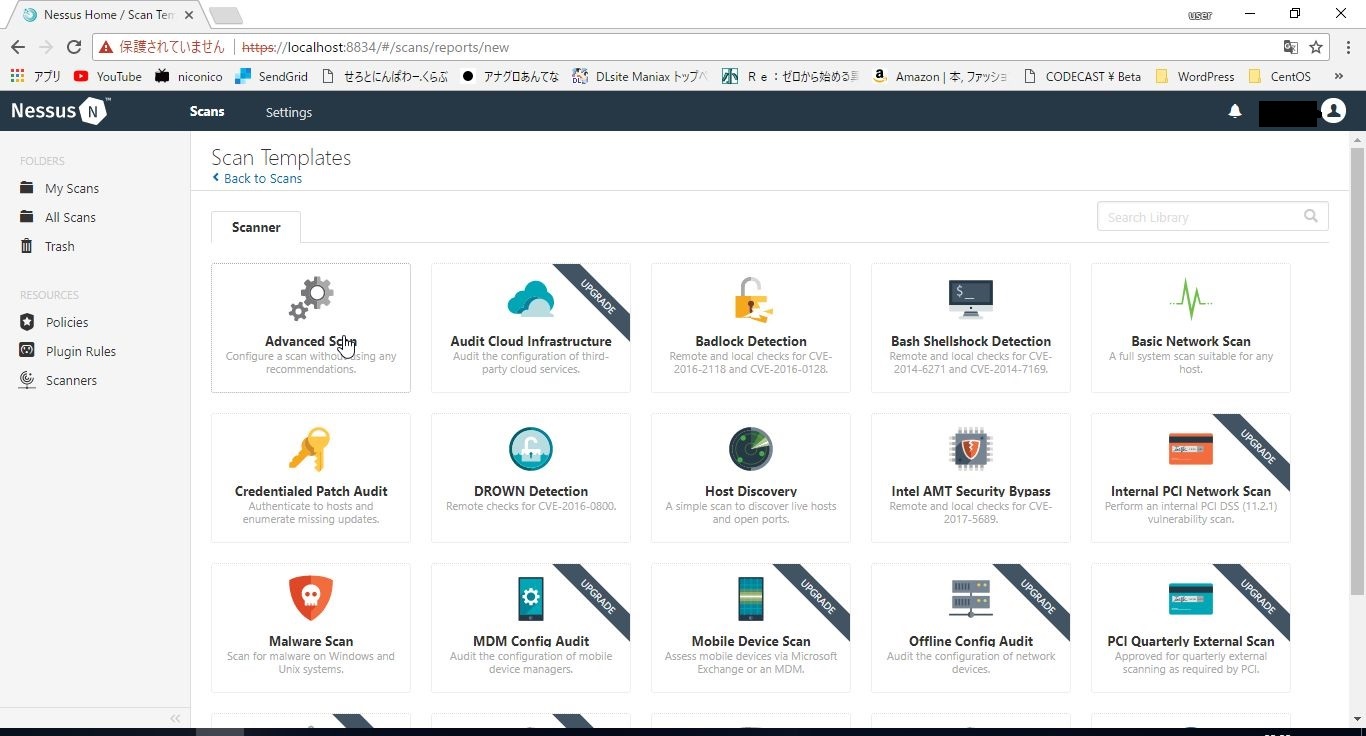Choose DROWN Detection lock icon
1366x736 pixels.
tap(530, 449)
